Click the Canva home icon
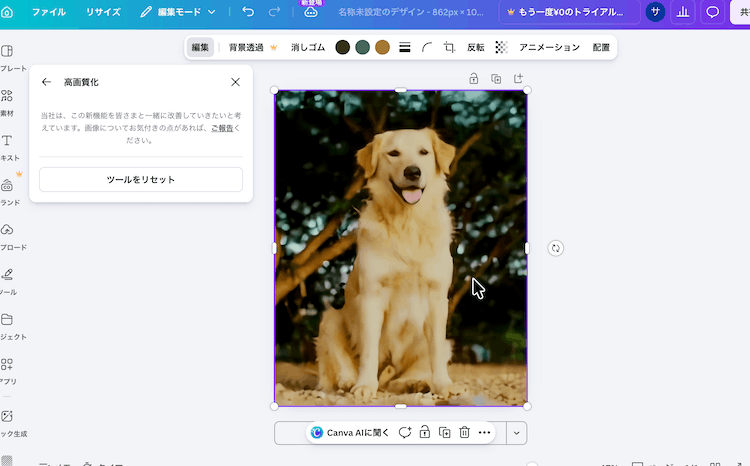 [7, 12]
